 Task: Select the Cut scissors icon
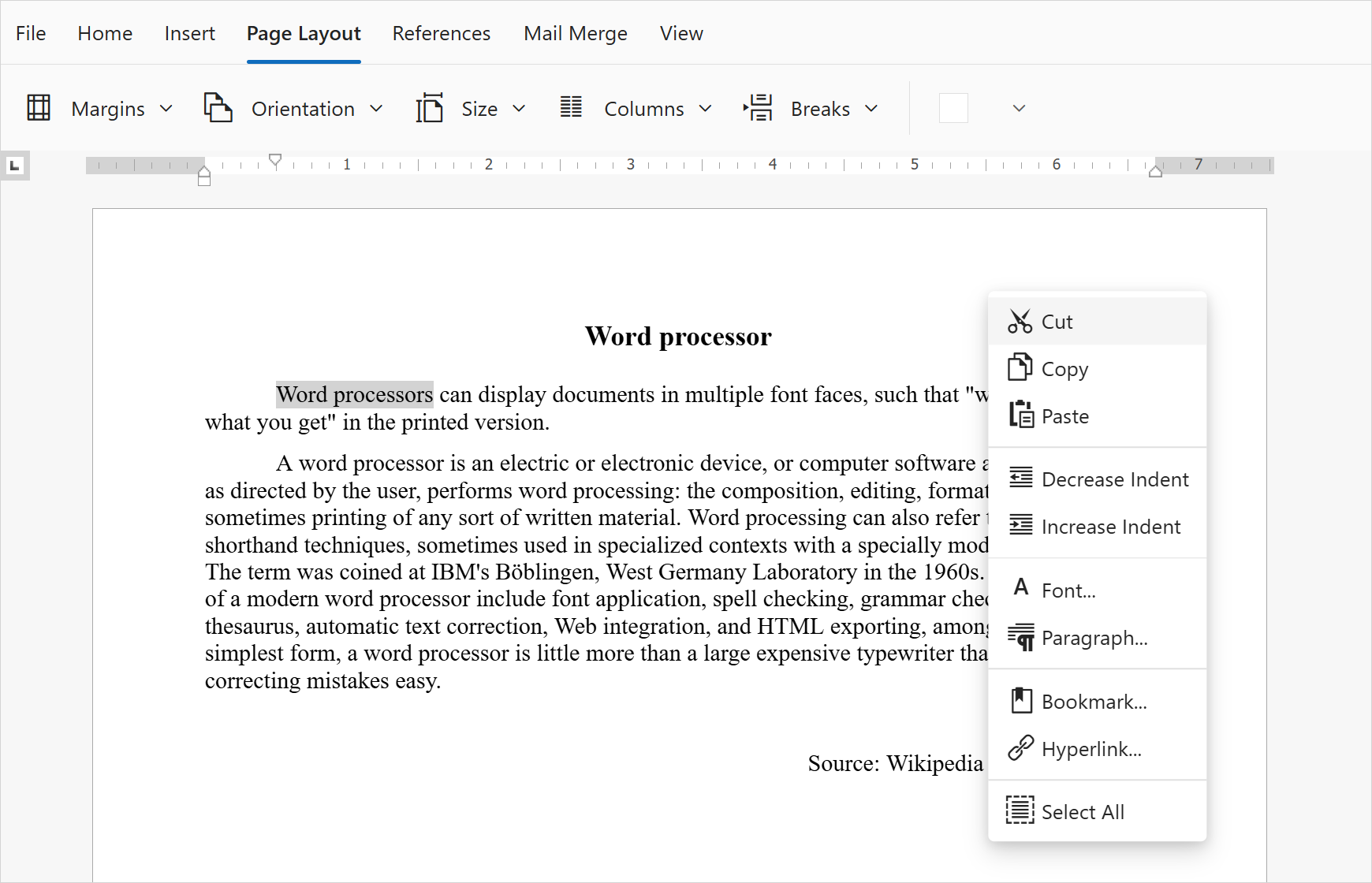tap(1020, 321)
